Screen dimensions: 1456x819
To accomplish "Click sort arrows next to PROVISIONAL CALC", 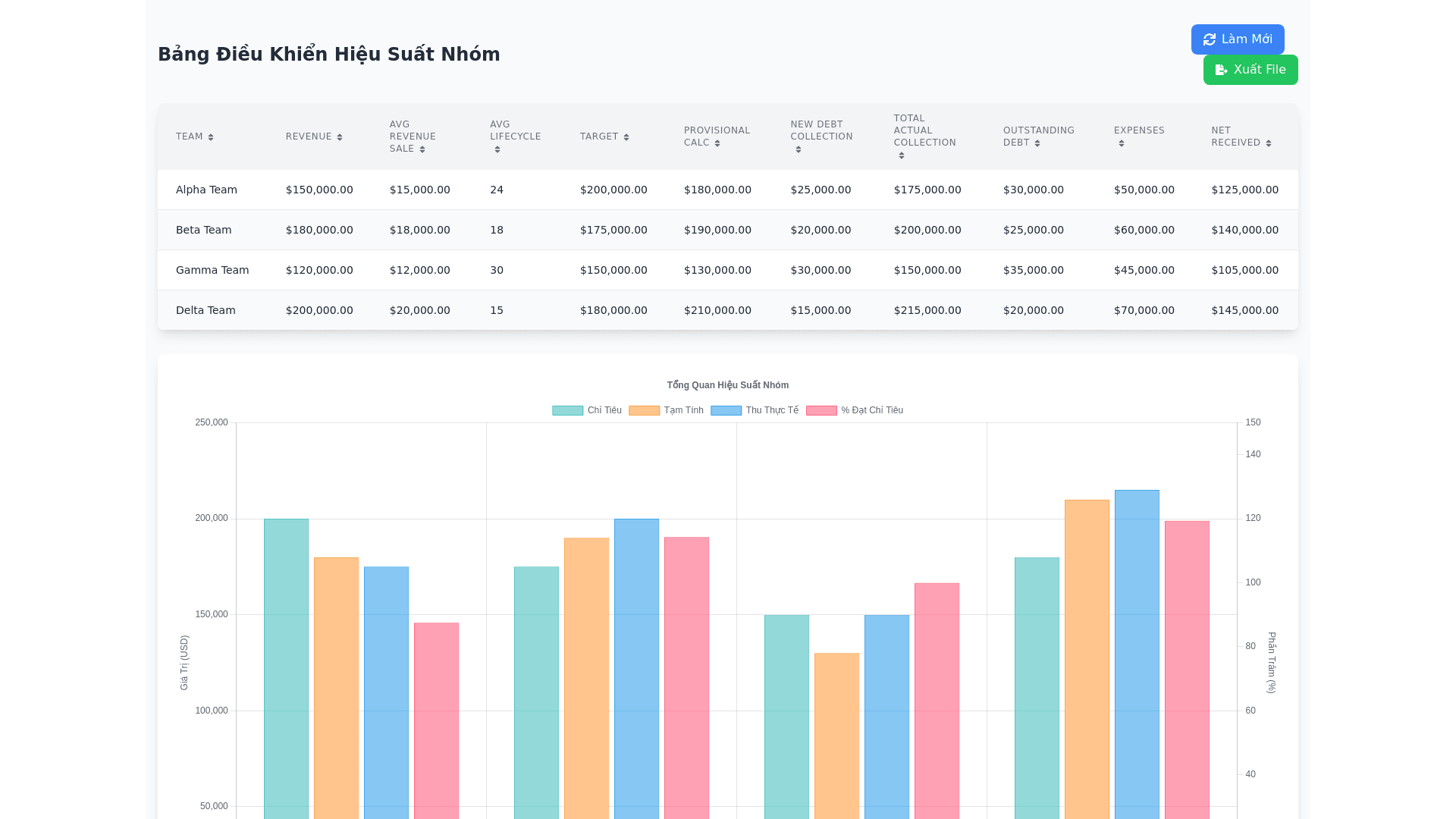I will click(x=717, y=143).
